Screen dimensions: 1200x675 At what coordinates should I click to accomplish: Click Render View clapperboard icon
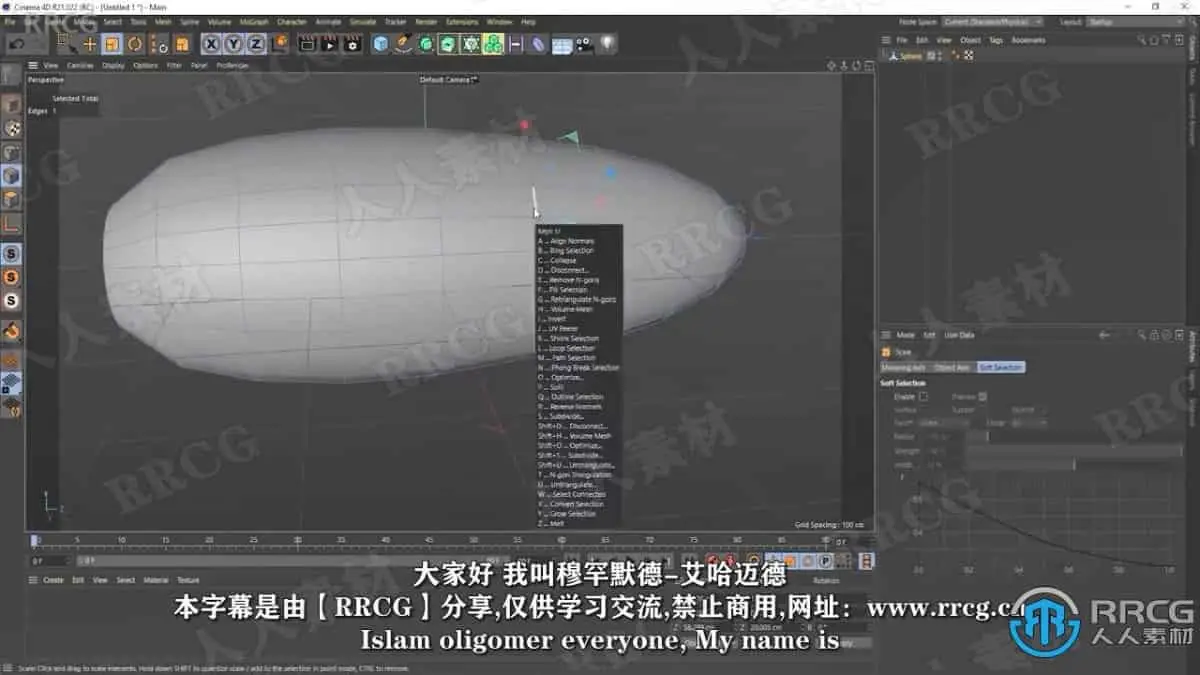click(307, 44)
